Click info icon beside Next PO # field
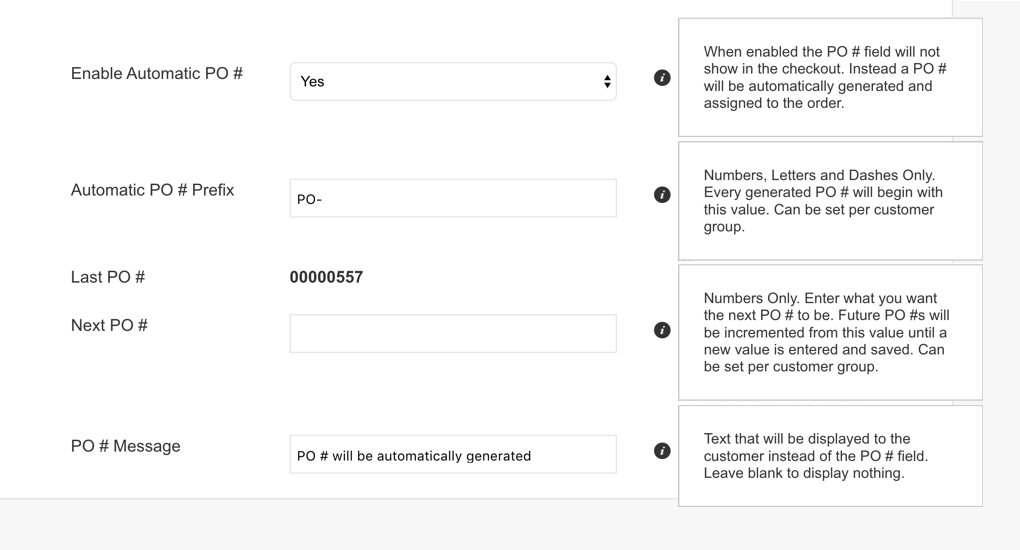Screen dimensions: 1020x550 (662, 330)
